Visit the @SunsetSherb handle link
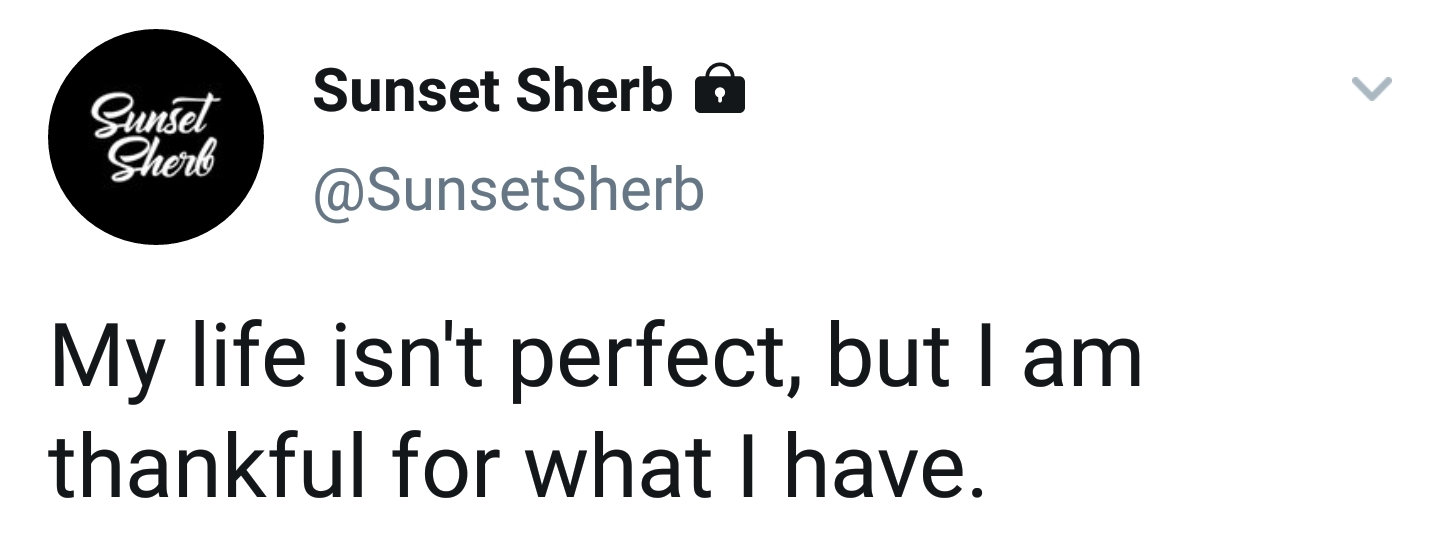The image size is (1440, 545). [509, 190]
